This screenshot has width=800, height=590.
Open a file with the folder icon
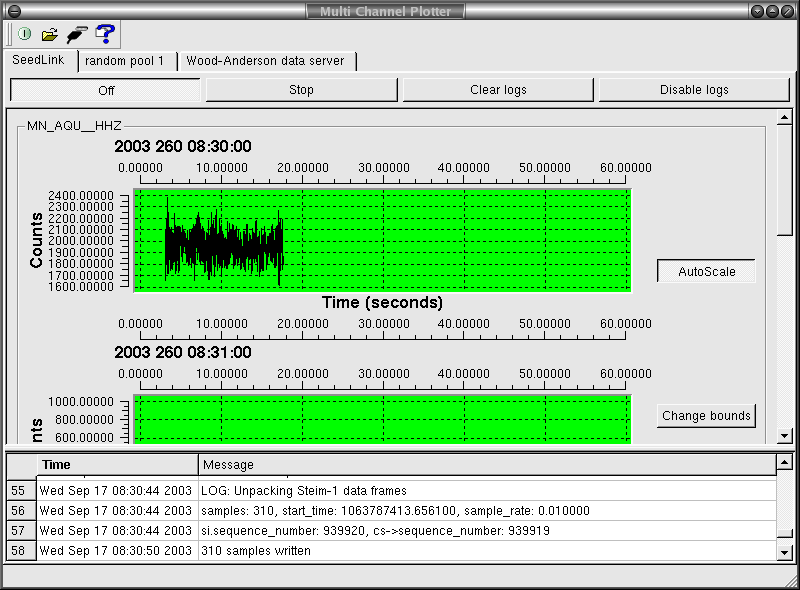(x=50, y=34)
